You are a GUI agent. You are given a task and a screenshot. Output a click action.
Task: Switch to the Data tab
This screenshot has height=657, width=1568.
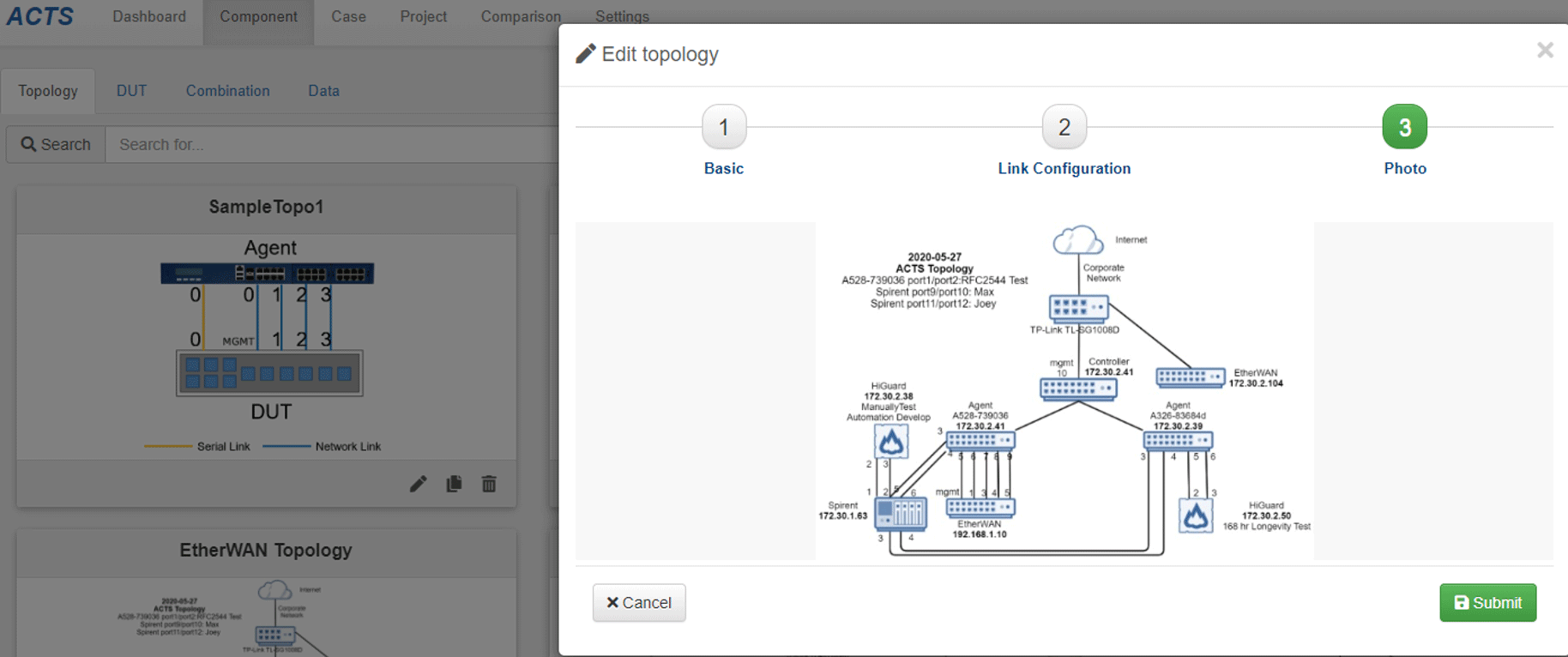tap(323, 91)
